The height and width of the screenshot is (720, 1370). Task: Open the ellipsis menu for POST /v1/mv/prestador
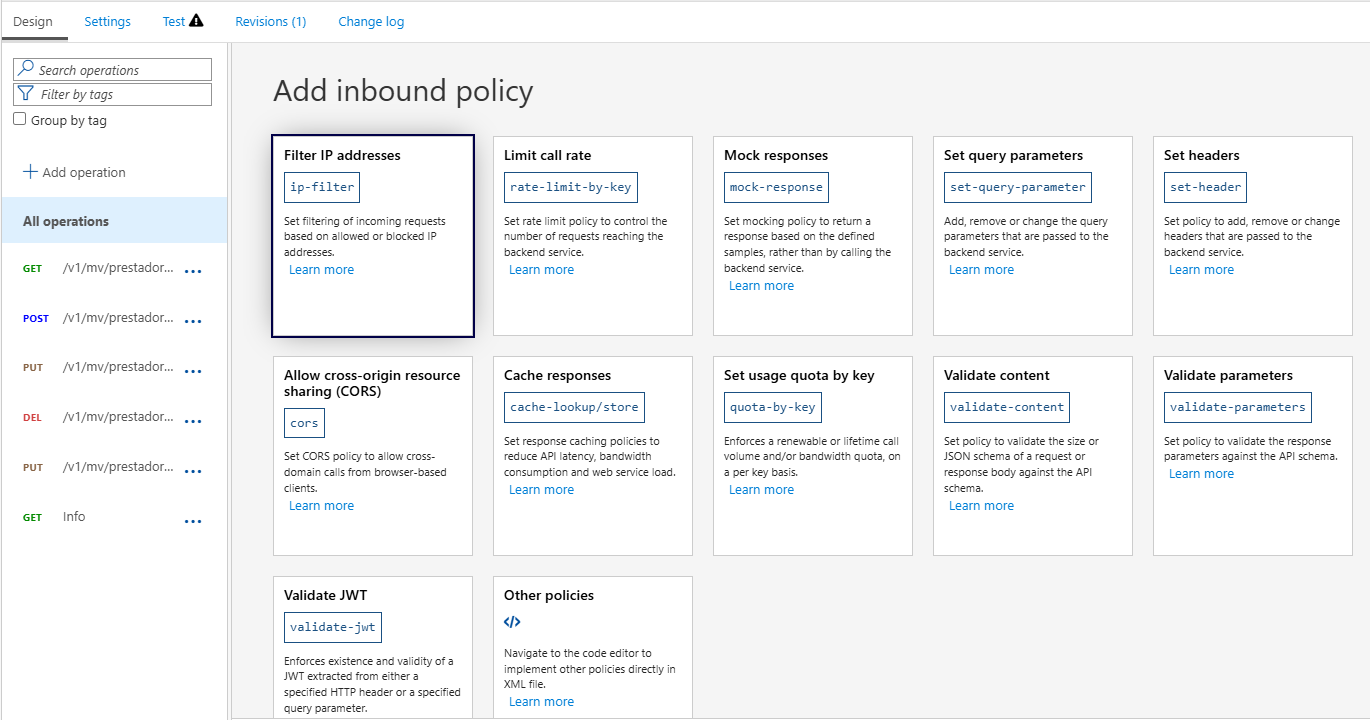pyautogui.click(x=194, y=322)
